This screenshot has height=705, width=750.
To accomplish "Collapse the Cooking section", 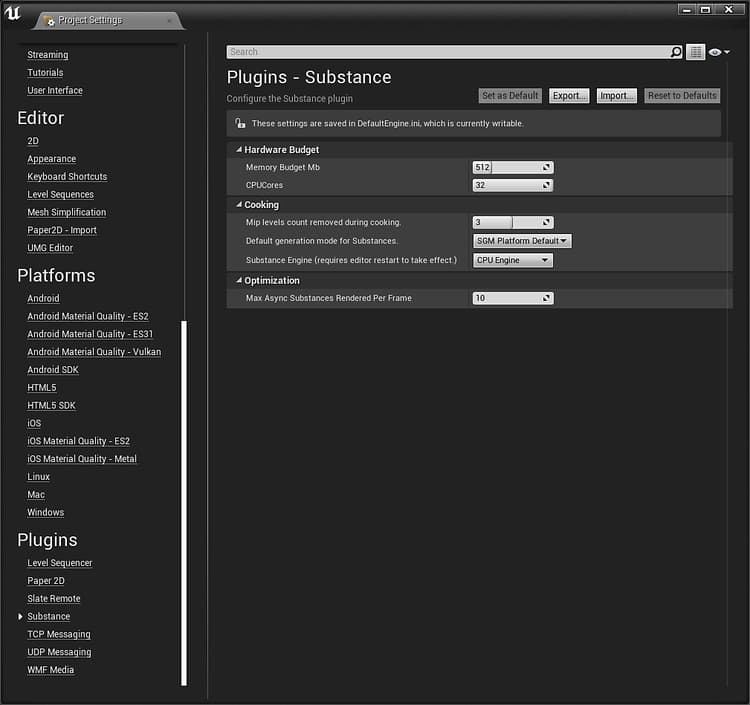I will point(239,205).
